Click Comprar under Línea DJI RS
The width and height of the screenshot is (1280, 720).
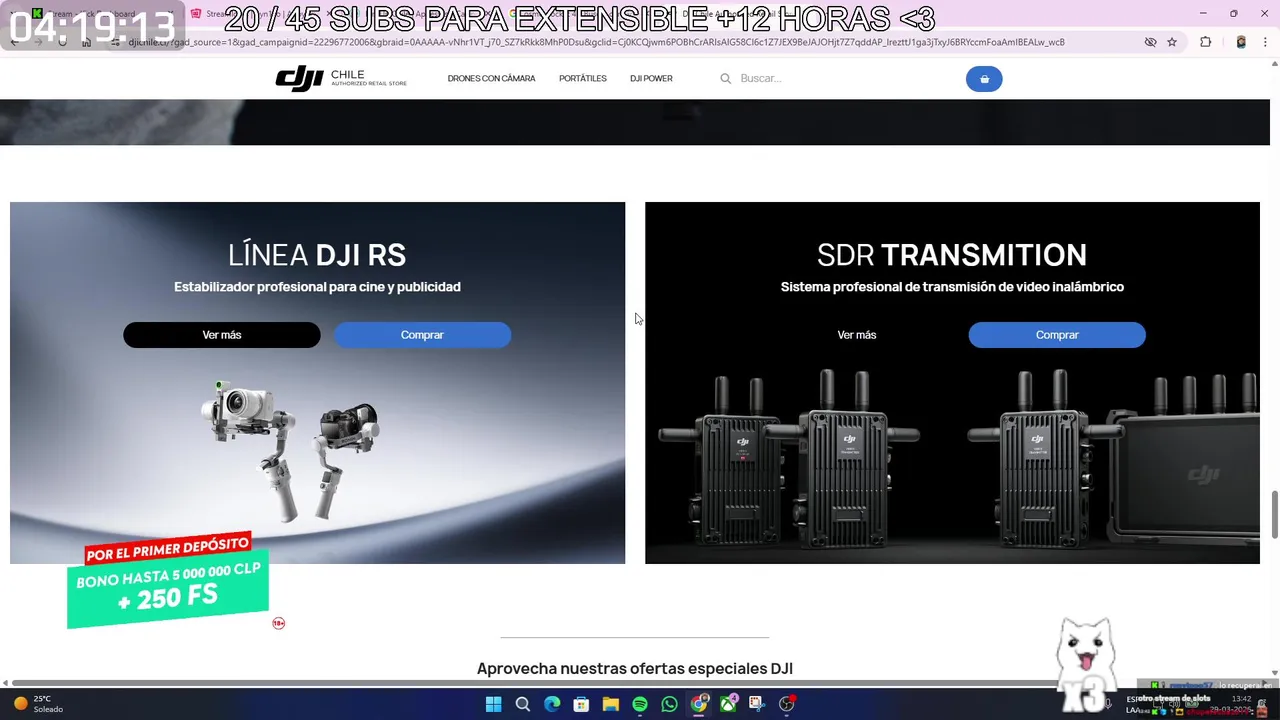coord(422,335)
